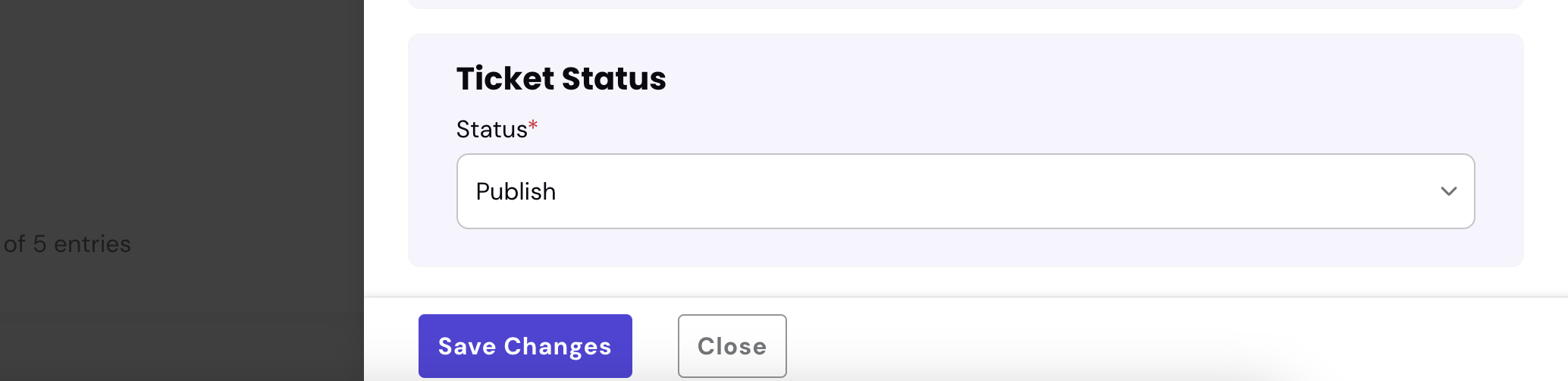Screen dimensions: 1568x381
Task: Open the Status dropdown showing Publish
Action: pos(964,191)
